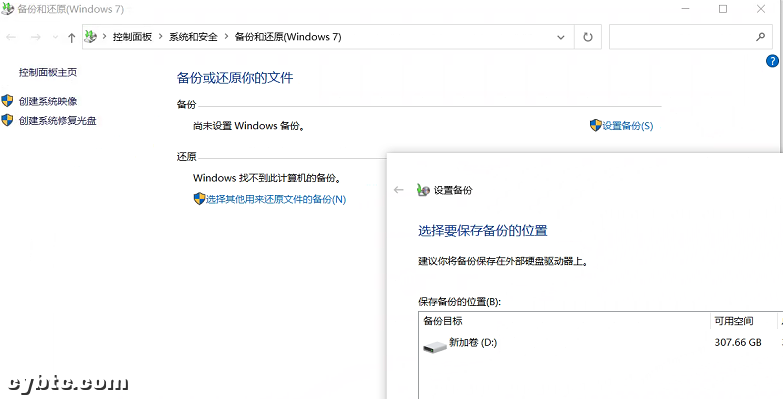The width and height of the screenshot is (783, 399).
Task: Open the recent locations dropdown arrow
Action: 55,37
